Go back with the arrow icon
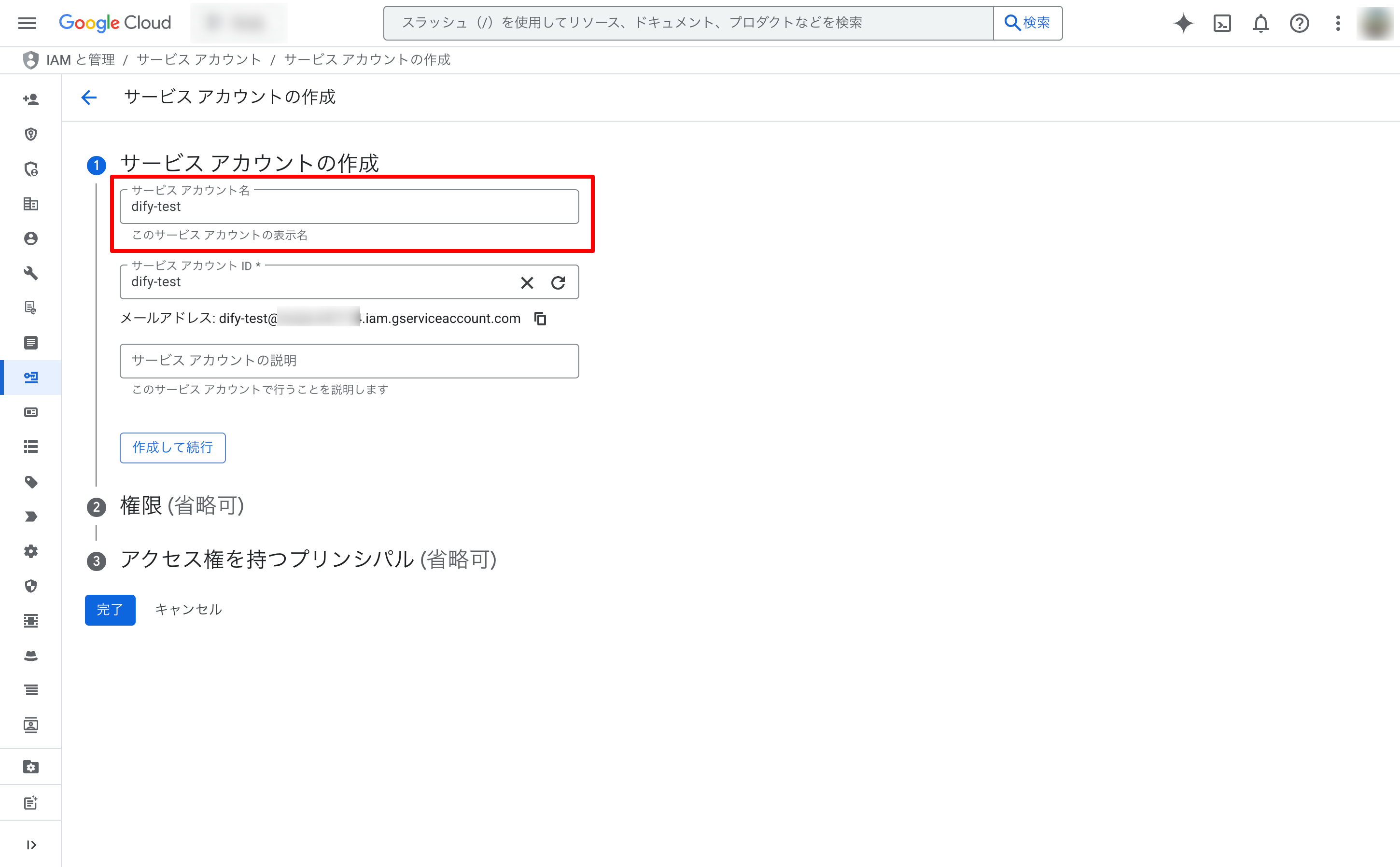1400x867 pixels. pyautogui.click(x=88, y=98)
